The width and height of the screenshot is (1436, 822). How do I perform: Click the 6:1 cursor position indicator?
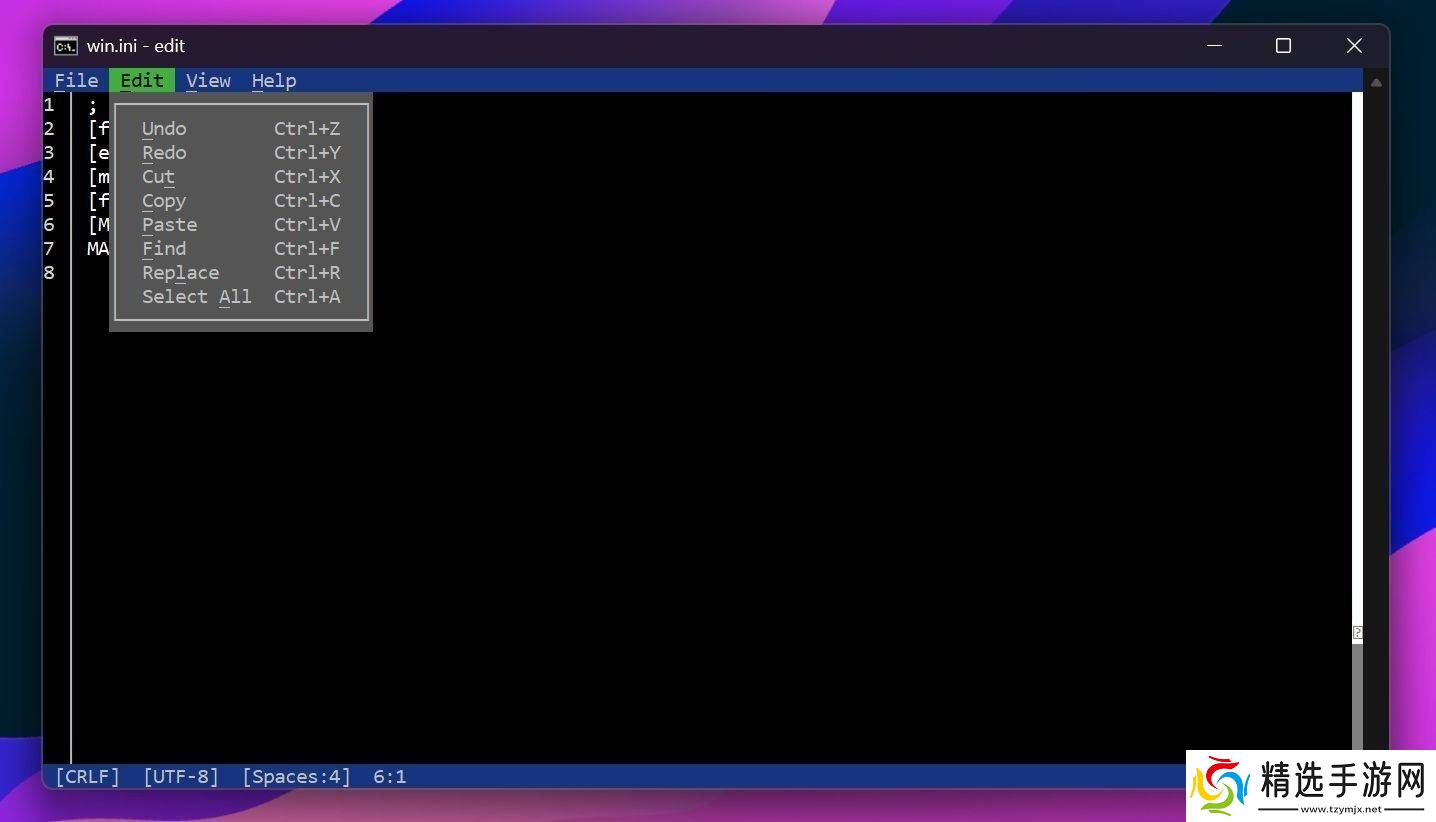tap(389, 777)
